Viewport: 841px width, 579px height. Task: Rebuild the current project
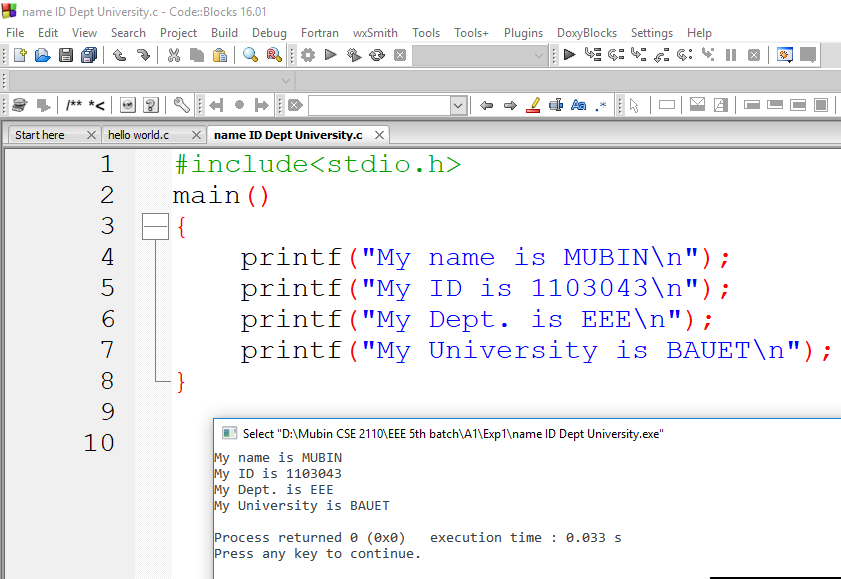pyautogui.click(x=375, y=55)
